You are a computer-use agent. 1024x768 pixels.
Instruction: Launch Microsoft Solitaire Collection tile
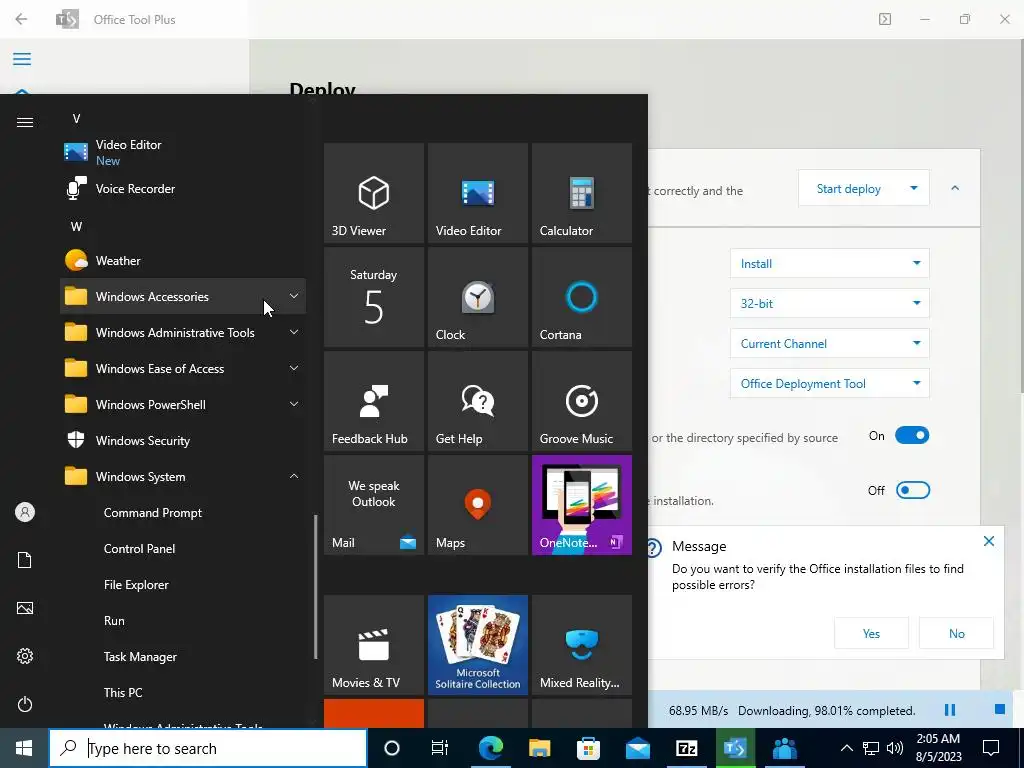click(477, 645)
